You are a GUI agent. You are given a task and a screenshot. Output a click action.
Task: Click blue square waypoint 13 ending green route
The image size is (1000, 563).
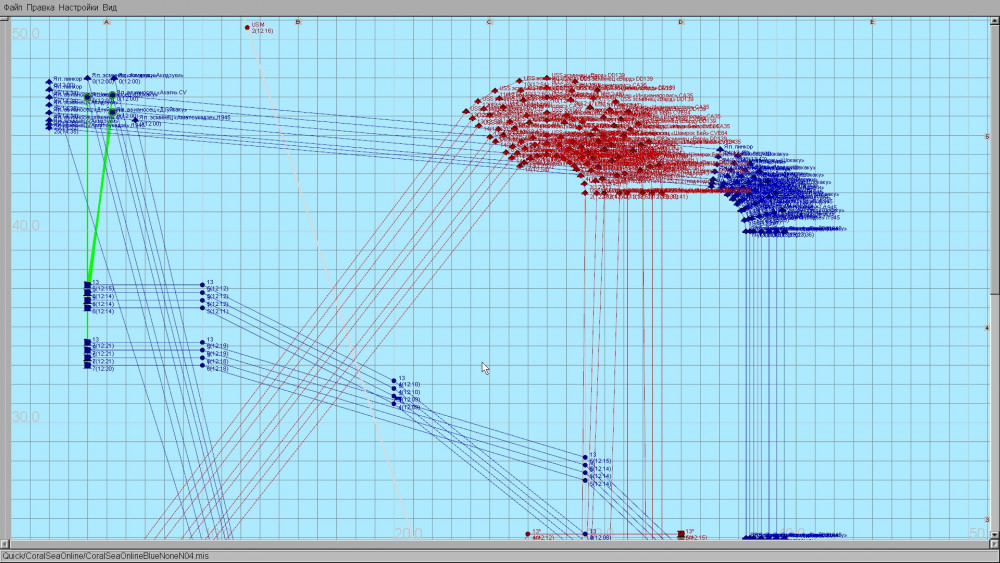pos(87,285)
